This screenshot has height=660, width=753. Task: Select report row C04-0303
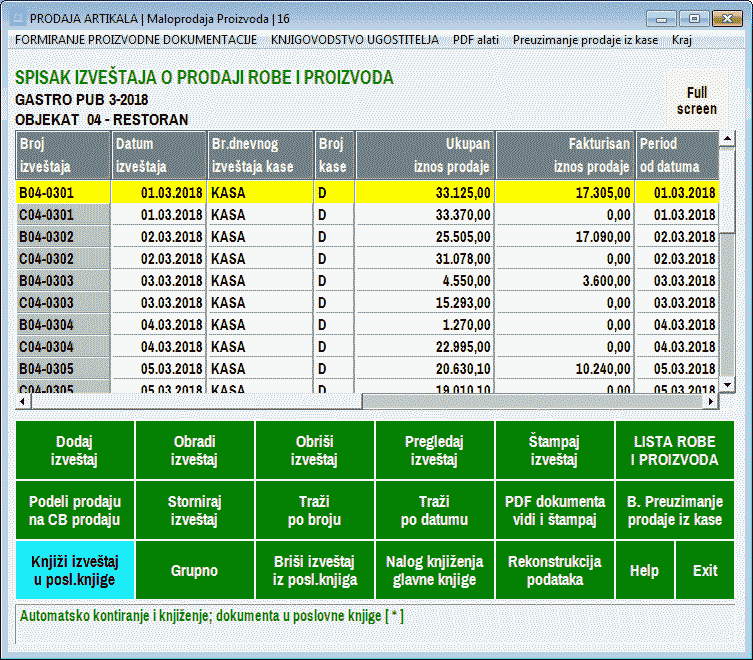(367, 303)
